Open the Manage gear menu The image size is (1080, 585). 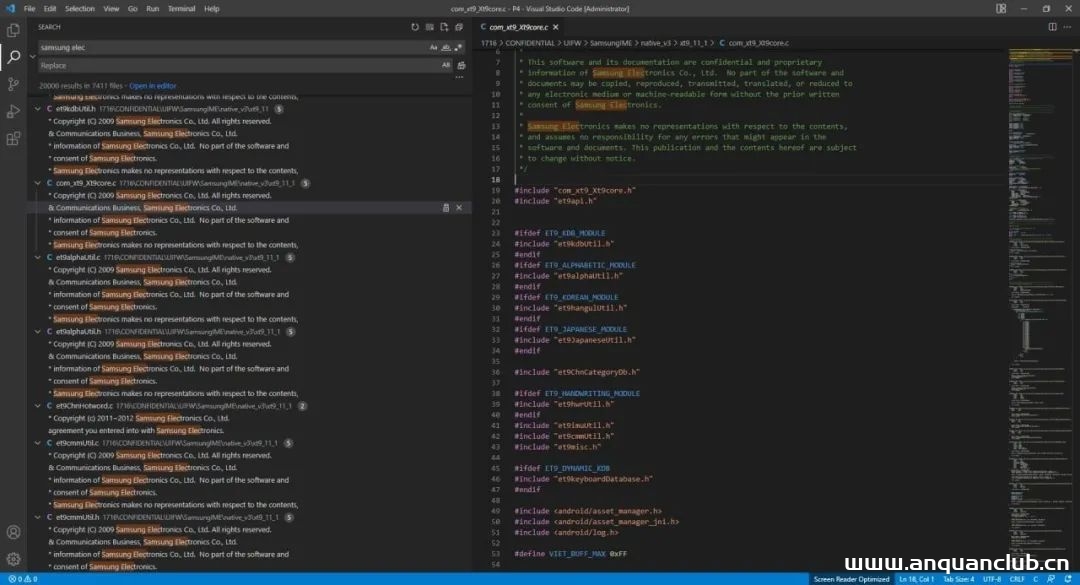[x=13, y=559]
